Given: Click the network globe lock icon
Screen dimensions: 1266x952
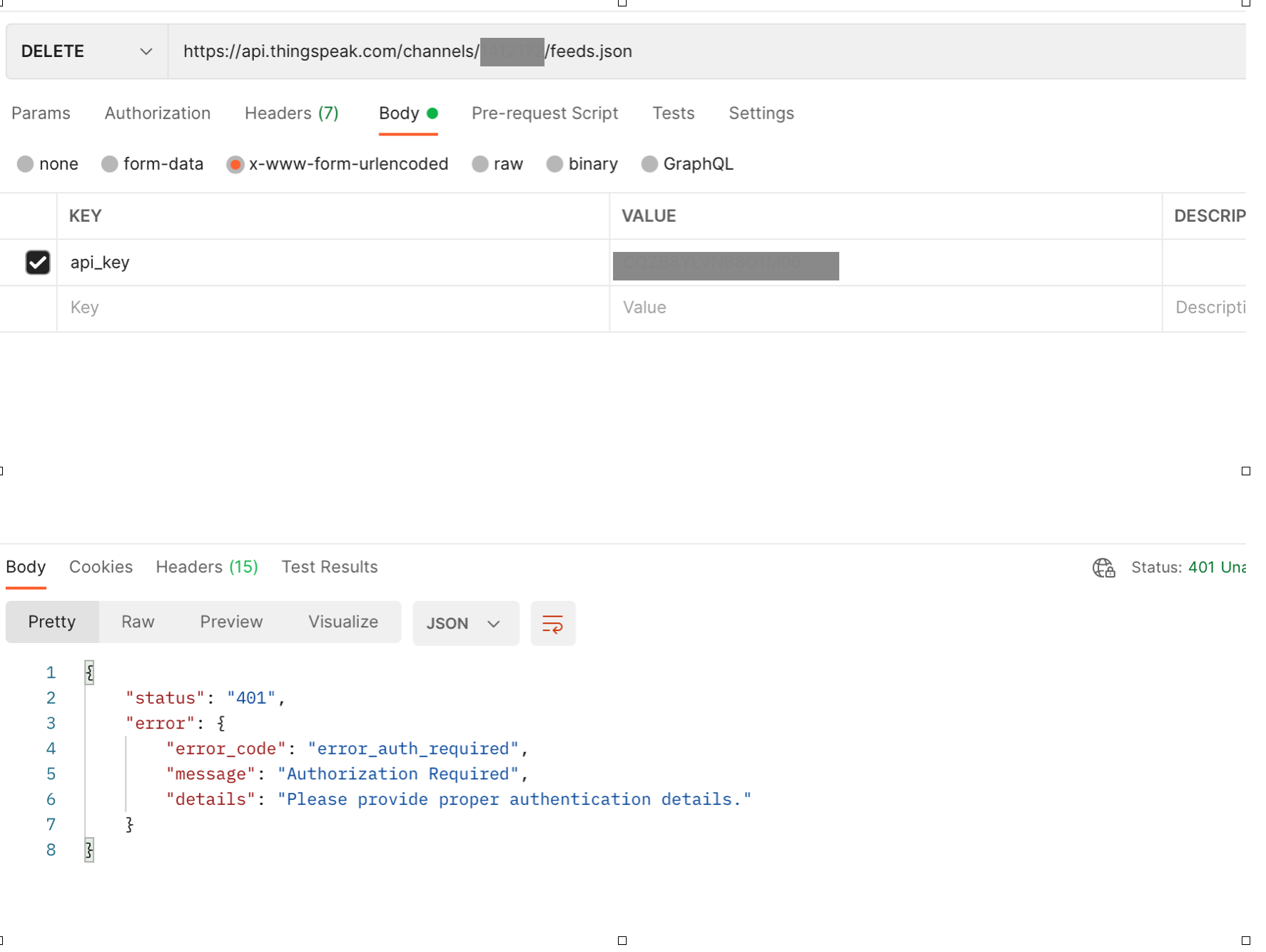Looking at the screenshot, I should (1103, 567).
